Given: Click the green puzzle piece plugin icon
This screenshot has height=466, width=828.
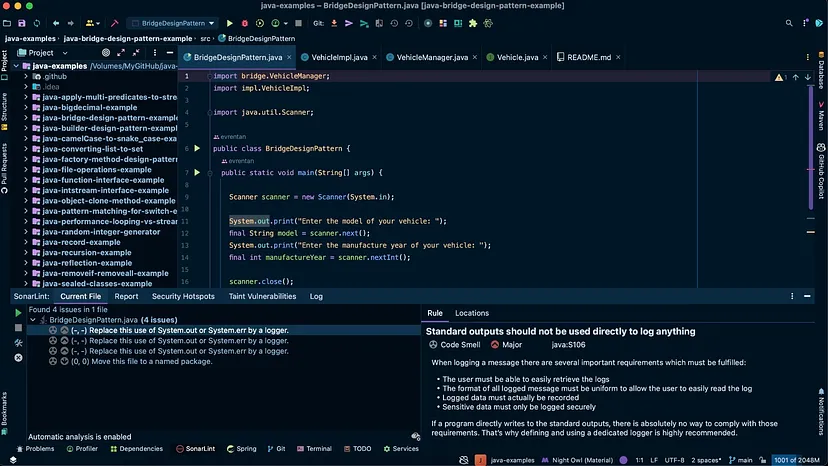Looking at the screenshot, I should [473, 23].
